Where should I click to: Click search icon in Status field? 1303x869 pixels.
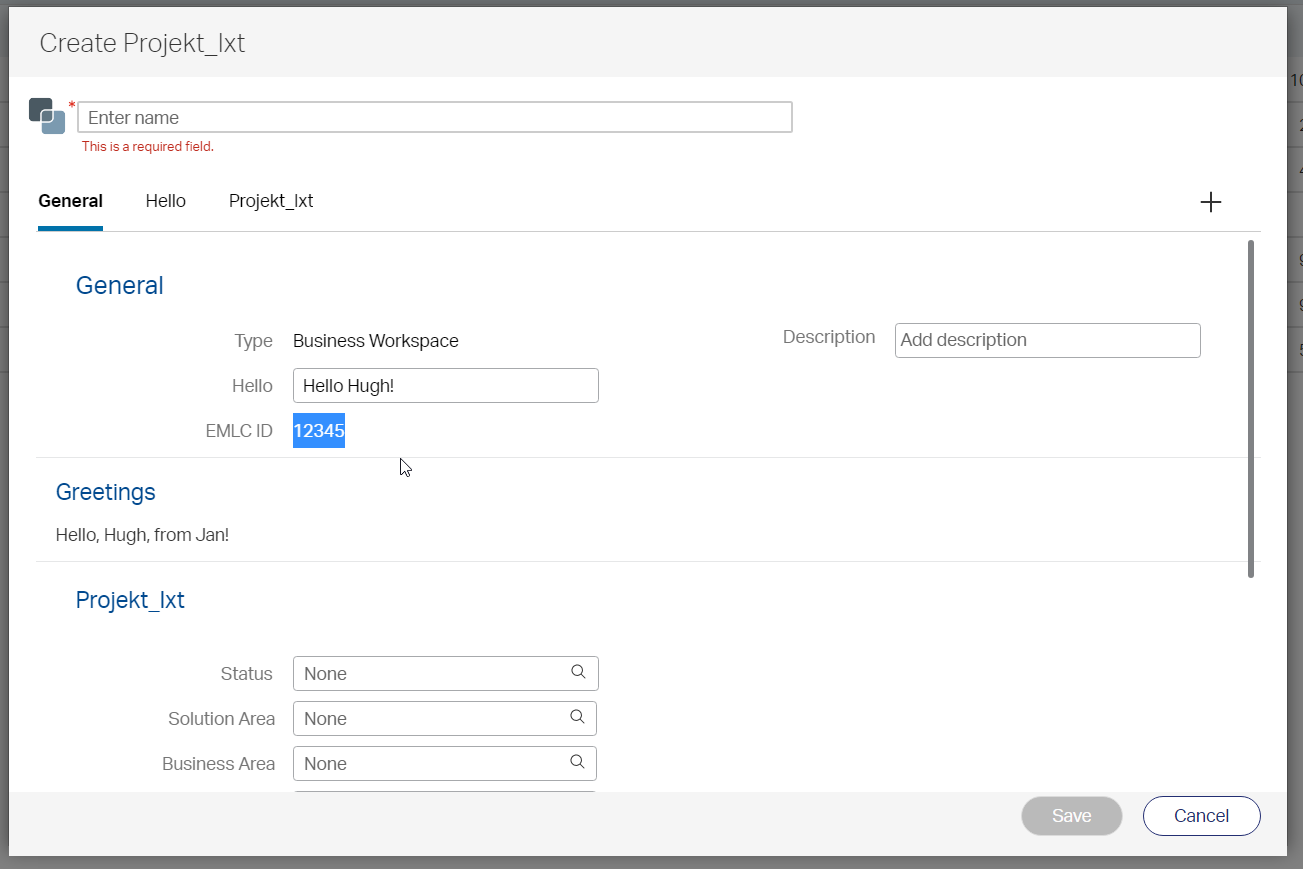(x=578, y=672)
